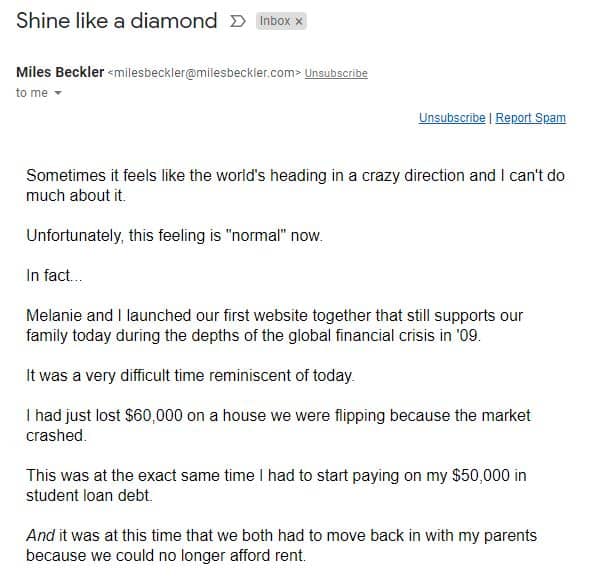The width and height of the screenshot is (594, 586).
Task: Click the line "because we could no longer afford rent"
Action: click(166, 556)
